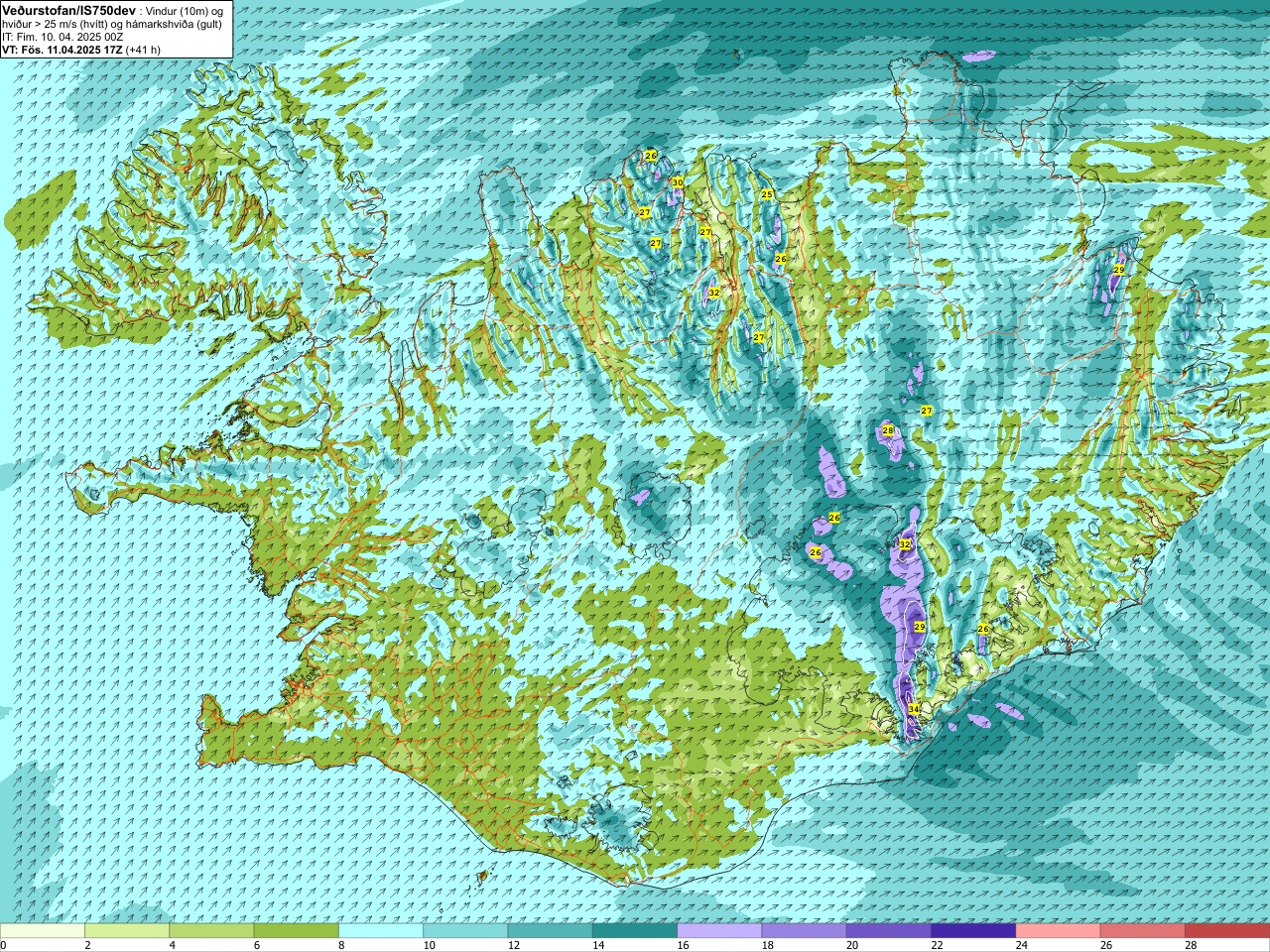Click the legend tick label '18'
Image resolution: width=1270 pixels, height=952 pixels.
coord(767,945)
